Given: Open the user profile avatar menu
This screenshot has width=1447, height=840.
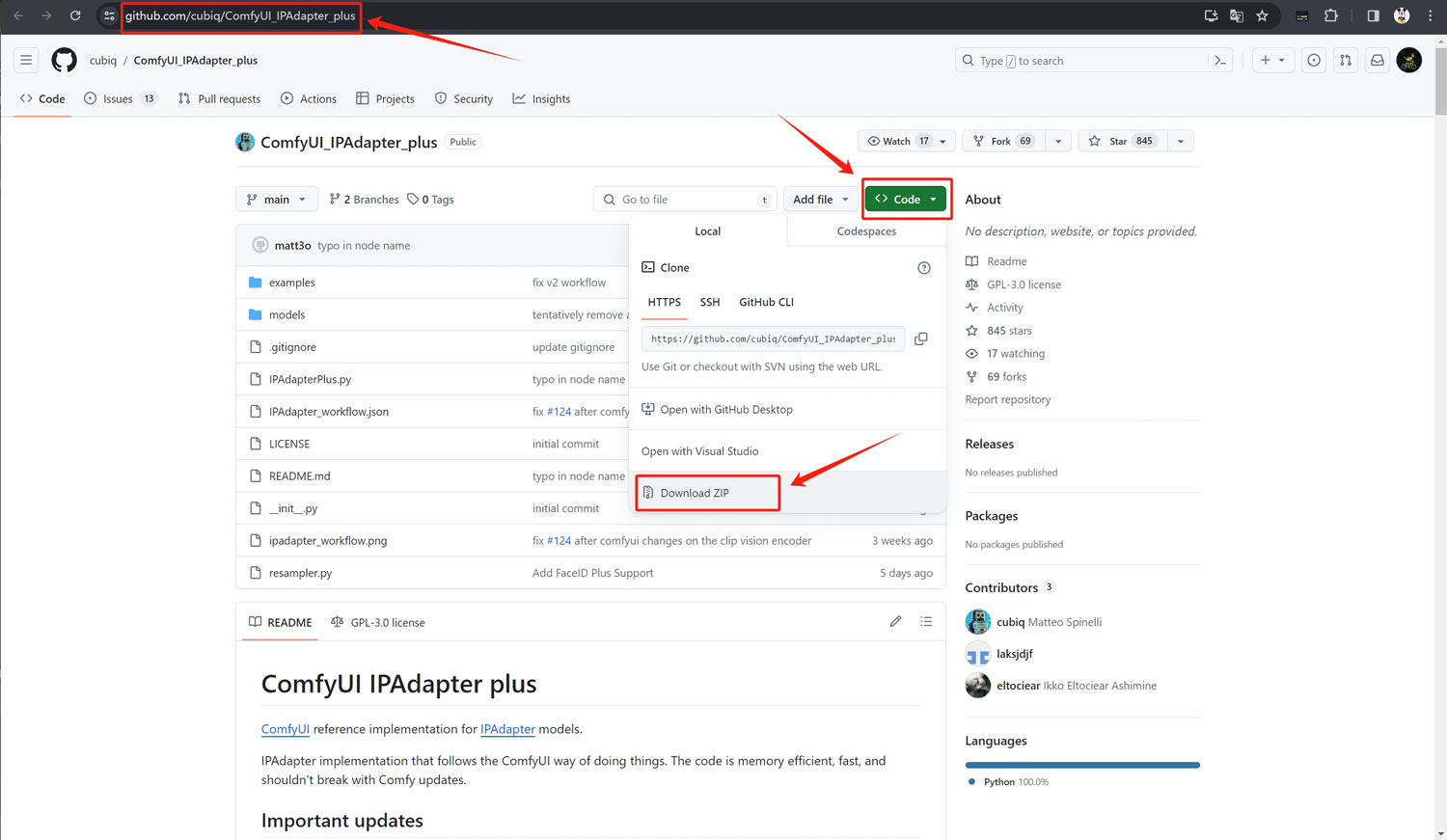Looking at the screenshot, I should (x=1409, y=60).
